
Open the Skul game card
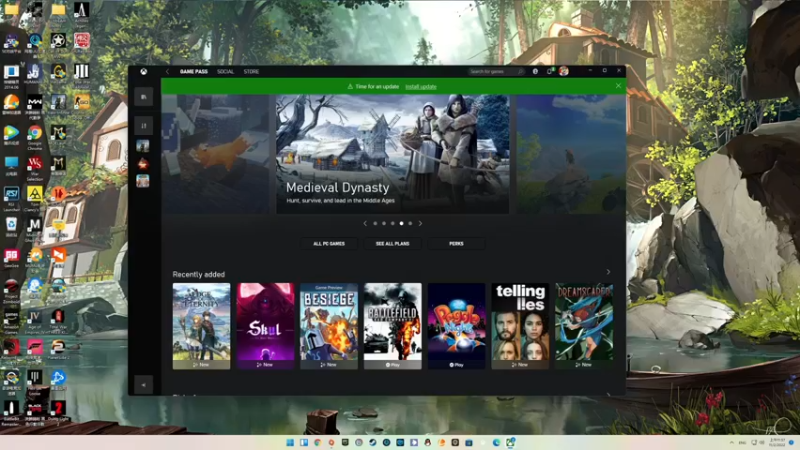tap(265, 326)
